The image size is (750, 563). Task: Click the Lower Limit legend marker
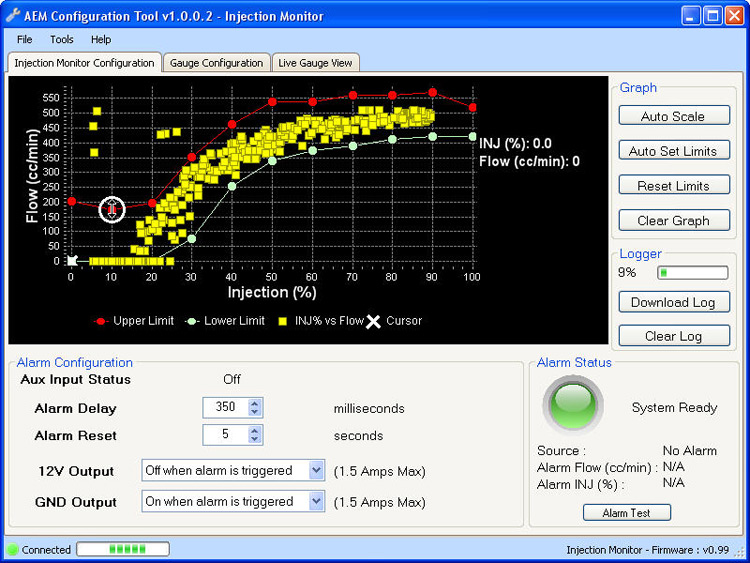coord(192,321)
